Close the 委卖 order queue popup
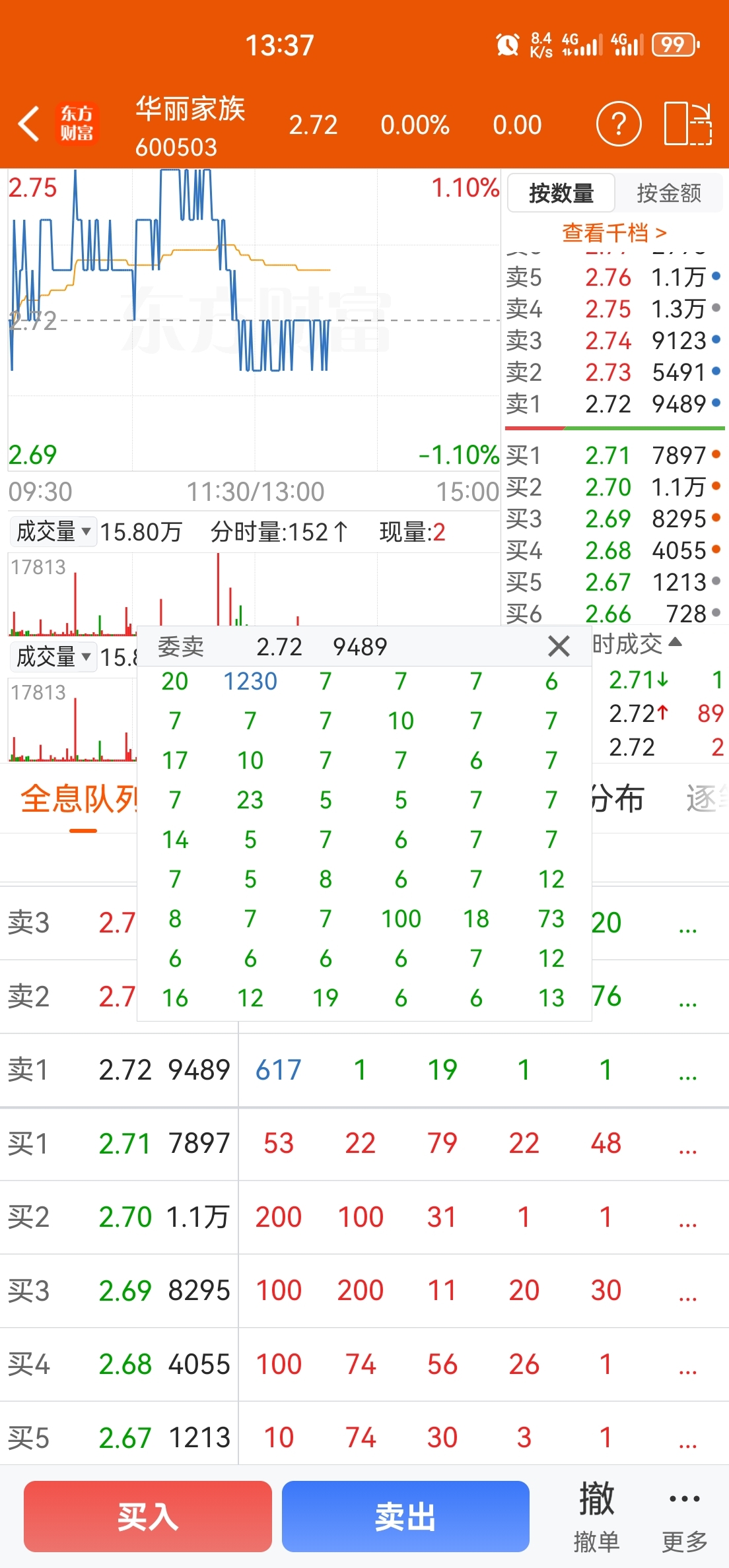Viewport: 729px width, 1568px height. (x=559, y=646)
